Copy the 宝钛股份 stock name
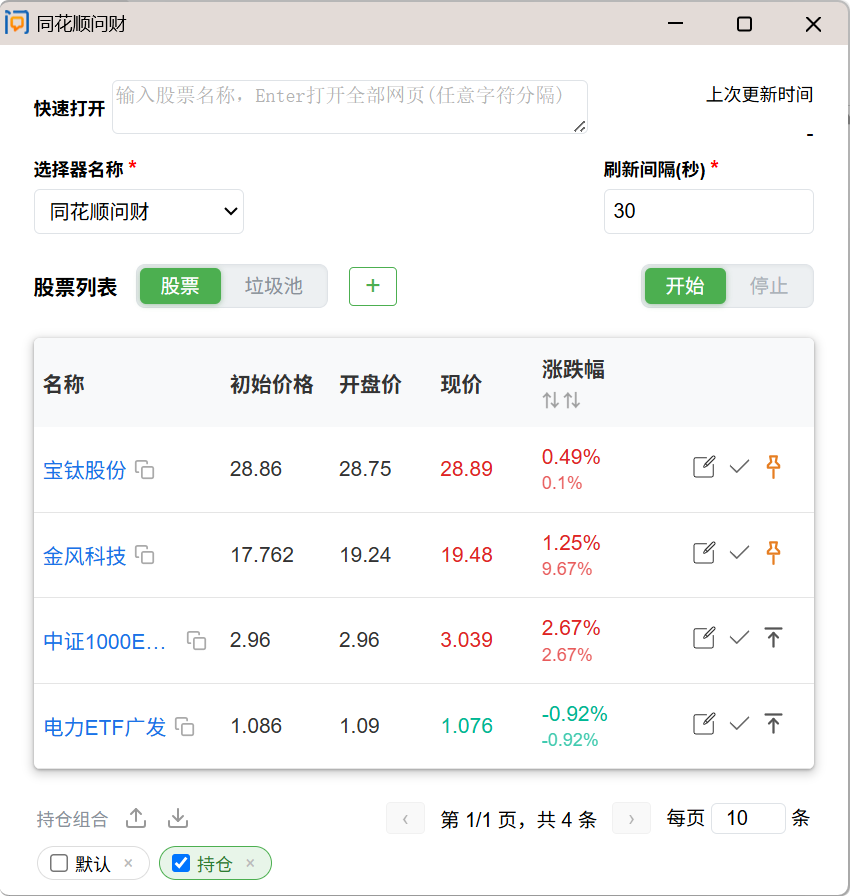The image size is (850, 896). (145, 470)
